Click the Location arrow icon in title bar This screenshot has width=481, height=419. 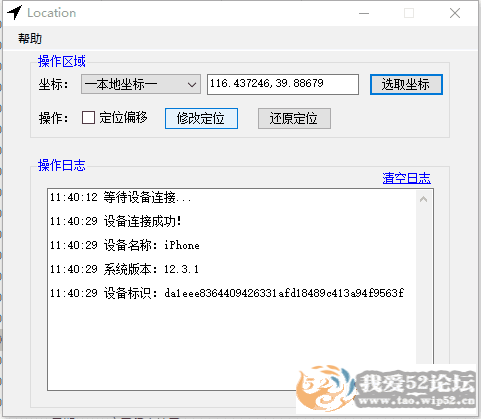click(15, 13)
